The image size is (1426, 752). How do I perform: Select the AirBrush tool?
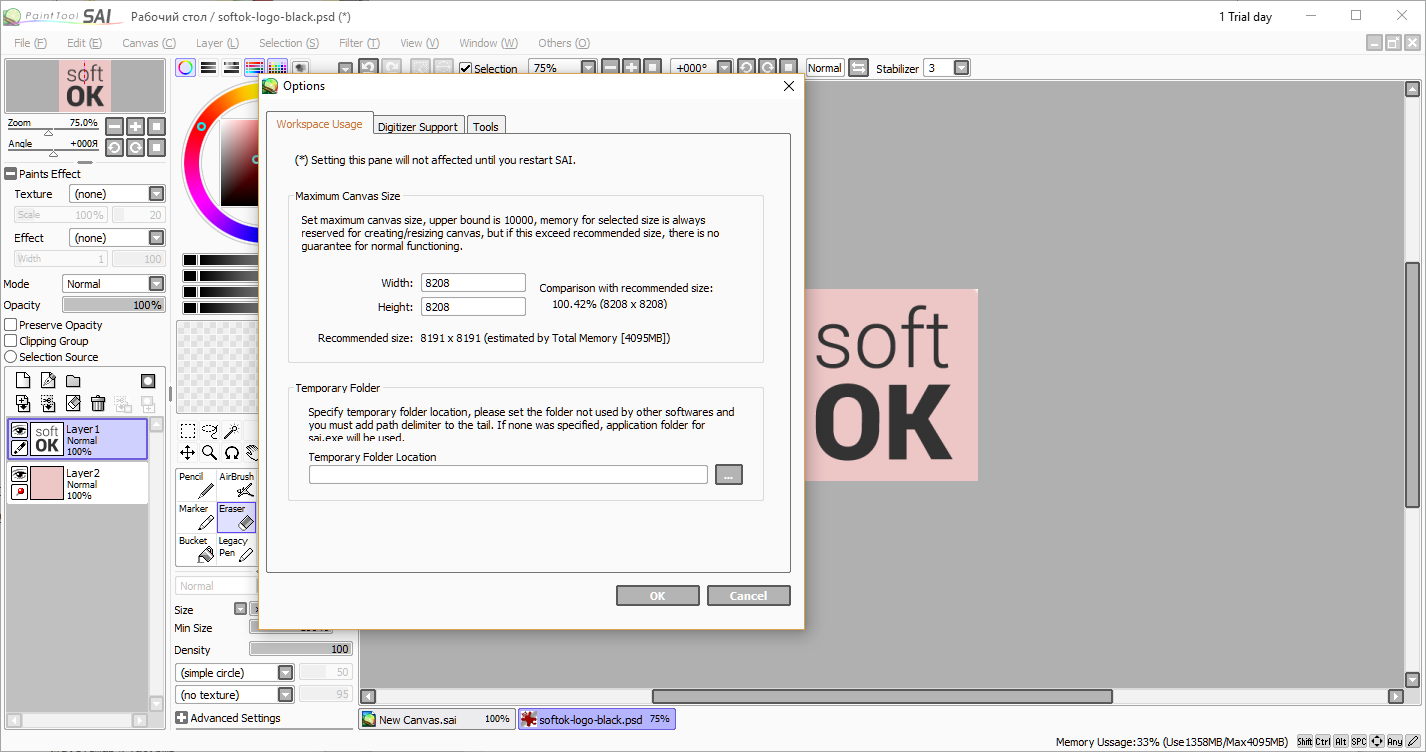click(237, 485)
